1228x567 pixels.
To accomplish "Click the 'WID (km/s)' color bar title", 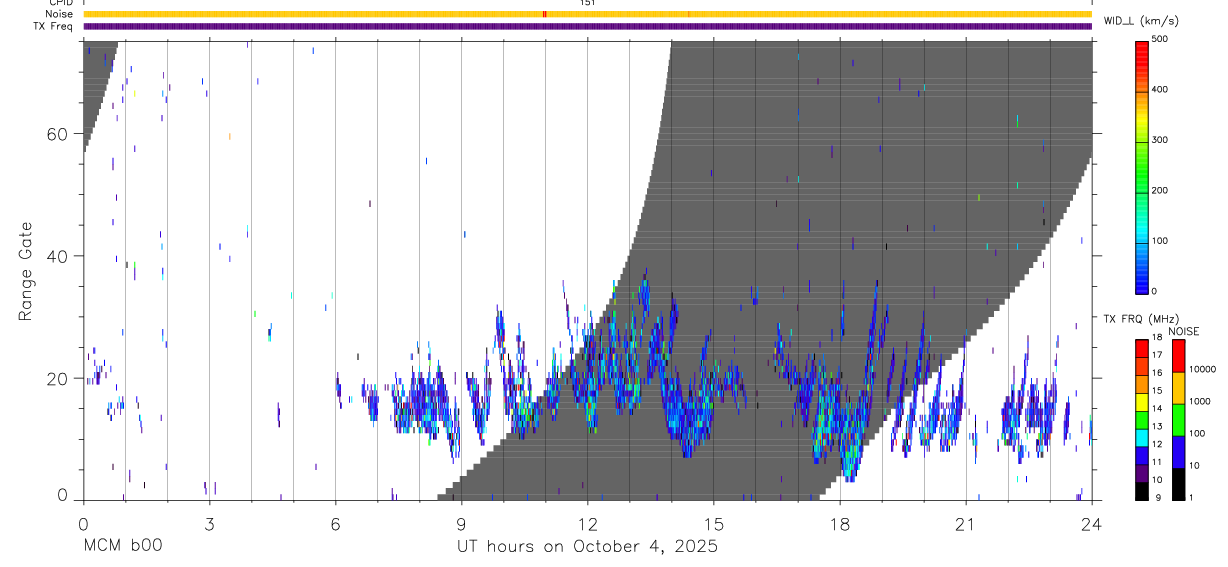I will (1142, 20).
